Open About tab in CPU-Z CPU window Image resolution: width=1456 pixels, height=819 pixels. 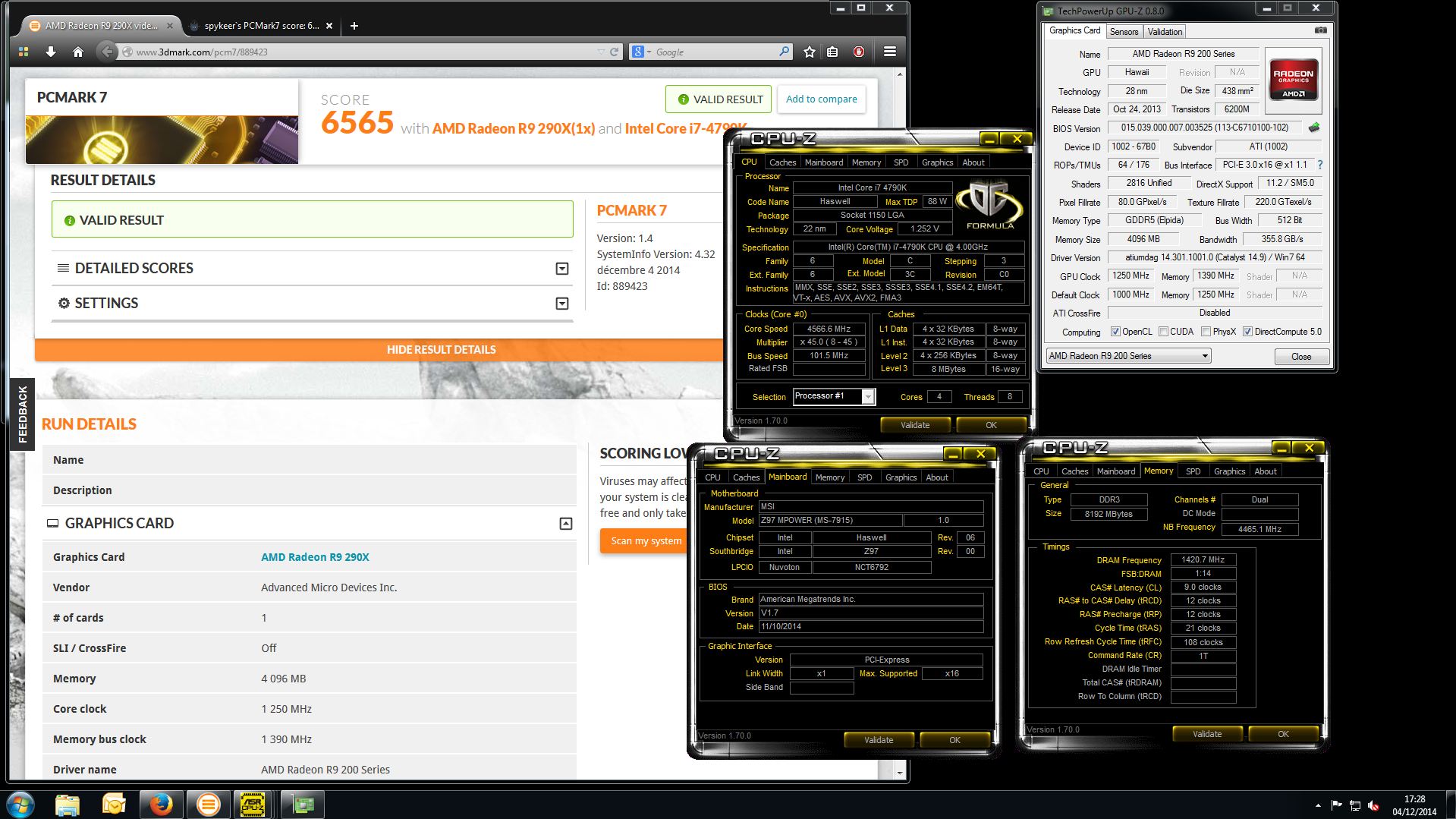(973, 162)
